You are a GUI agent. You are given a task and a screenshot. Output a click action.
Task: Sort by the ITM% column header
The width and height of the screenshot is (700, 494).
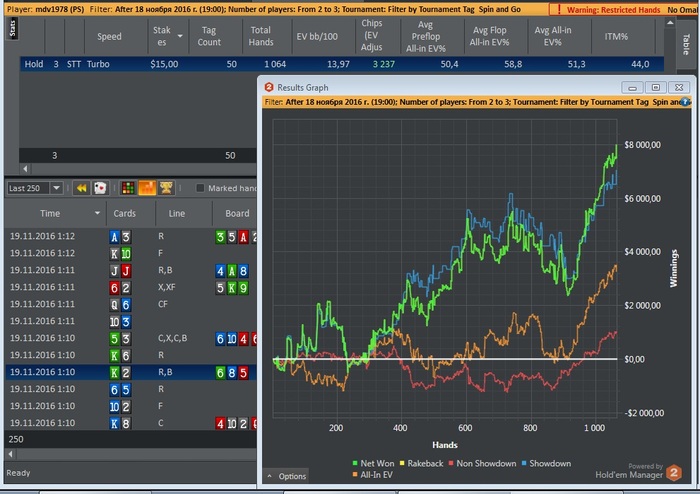[x=616, y=37]
